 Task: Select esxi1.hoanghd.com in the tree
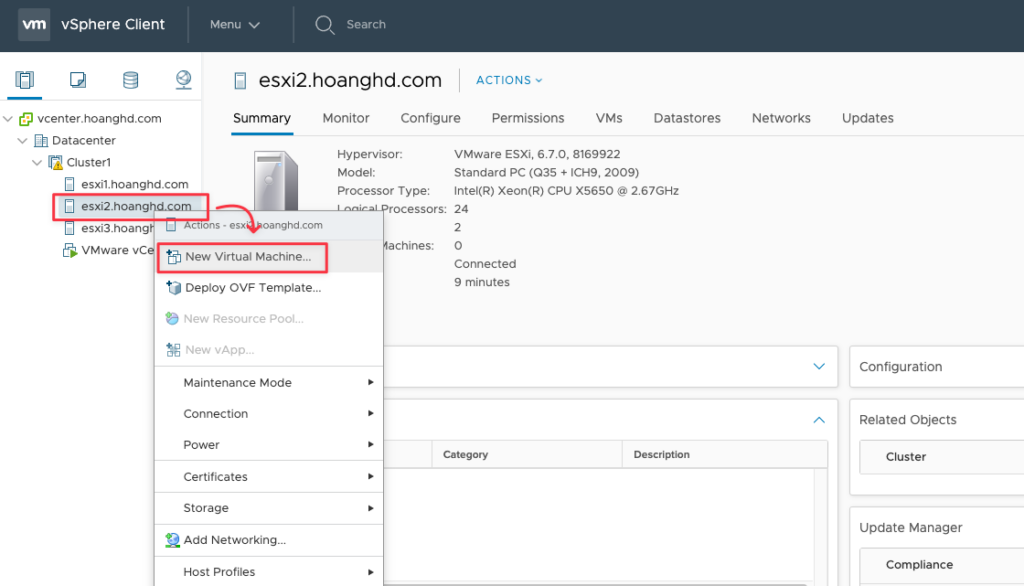pos(135,184)
